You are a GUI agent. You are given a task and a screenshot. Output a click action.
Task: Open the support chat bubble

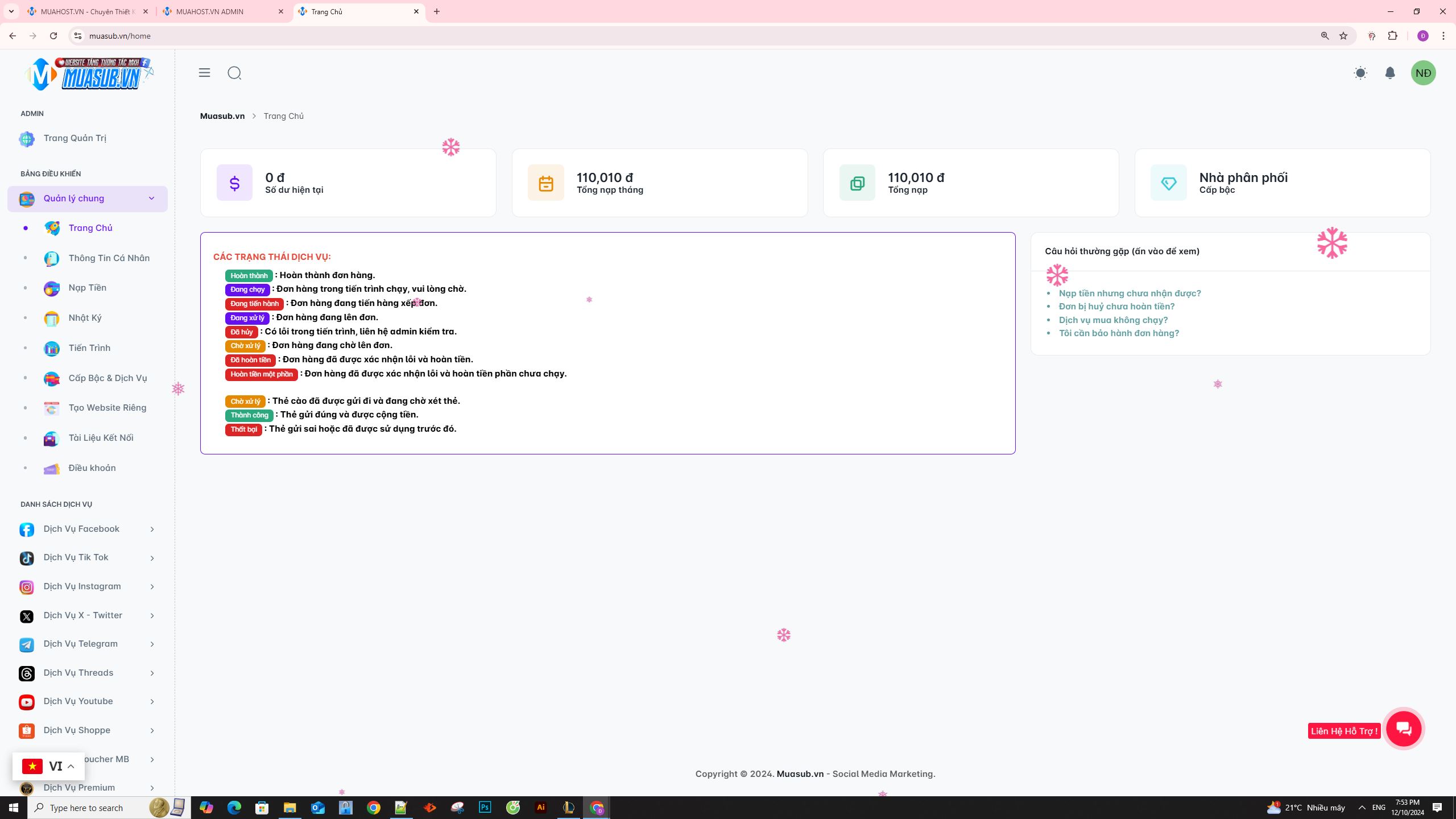(1404, 729)
